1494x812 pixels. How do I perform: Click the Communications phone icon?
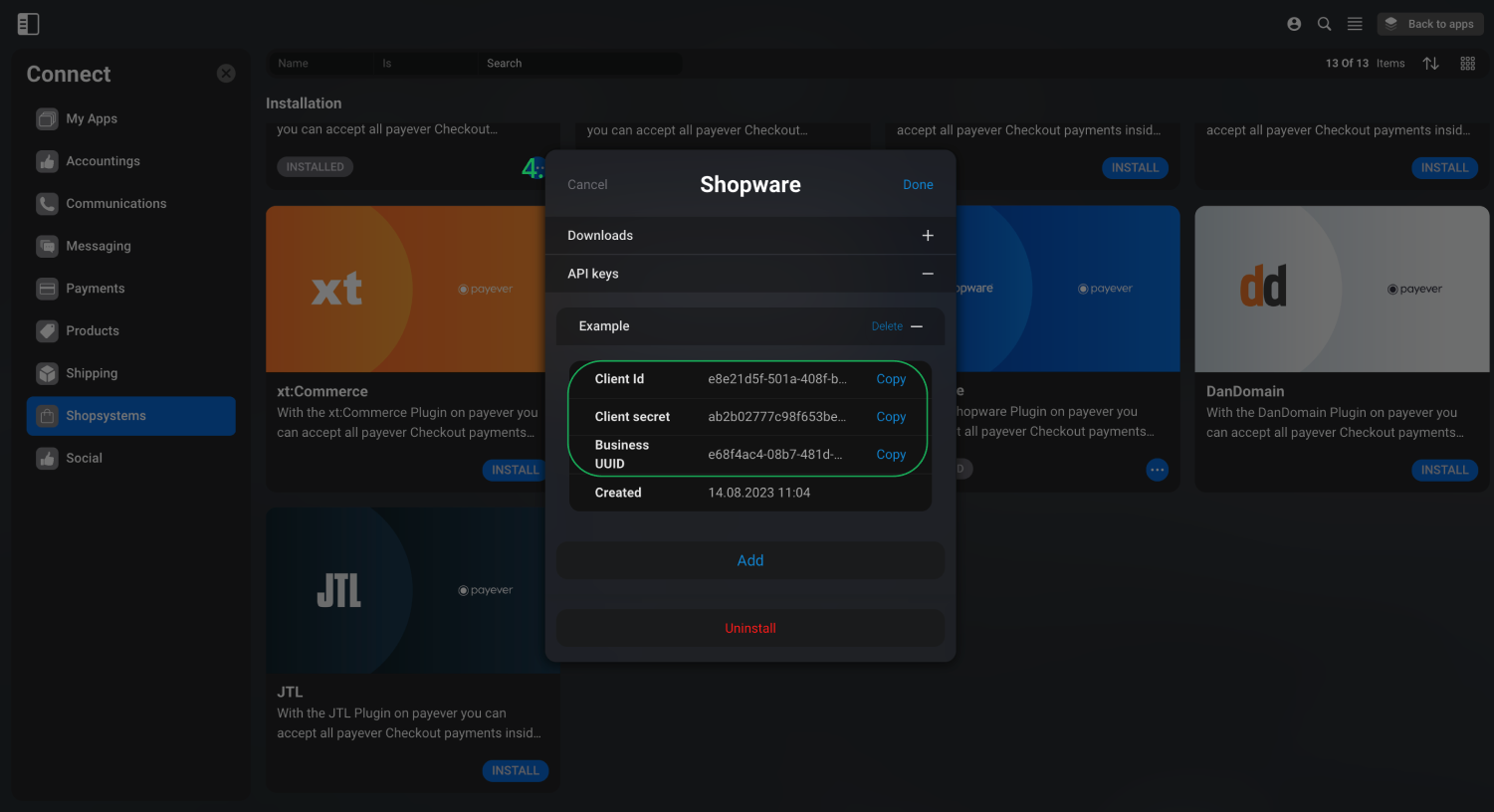tap(47, 203)
